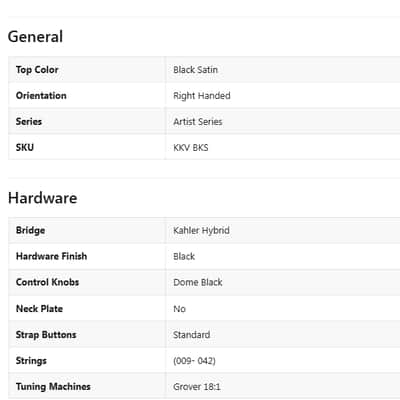
Task: Click the Neck Plate label
Action: 39,309
